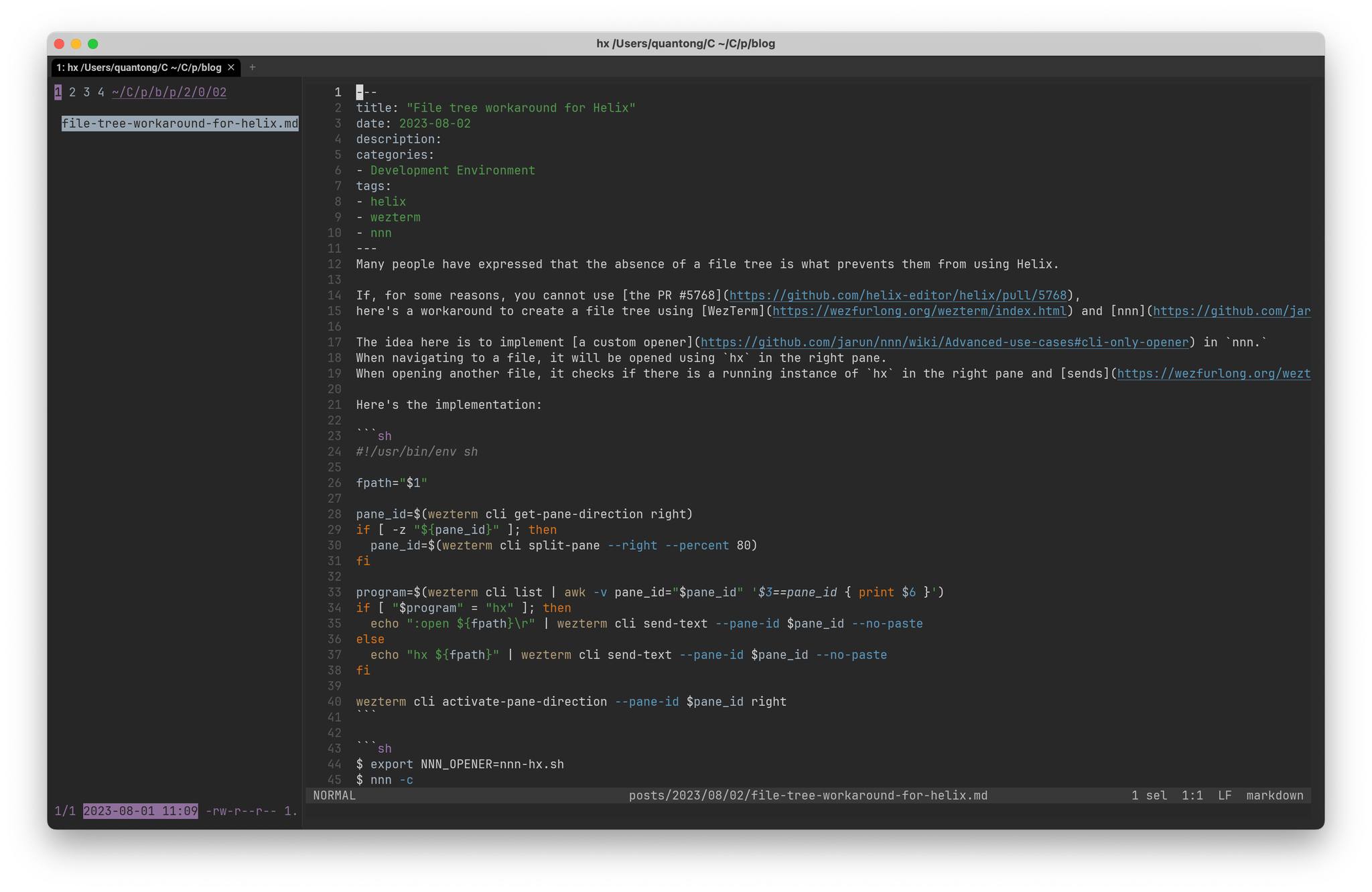Click the rw-r--r-- permissions text
The width and height of the screenshot is (1372, 892).
coord(241,811)
